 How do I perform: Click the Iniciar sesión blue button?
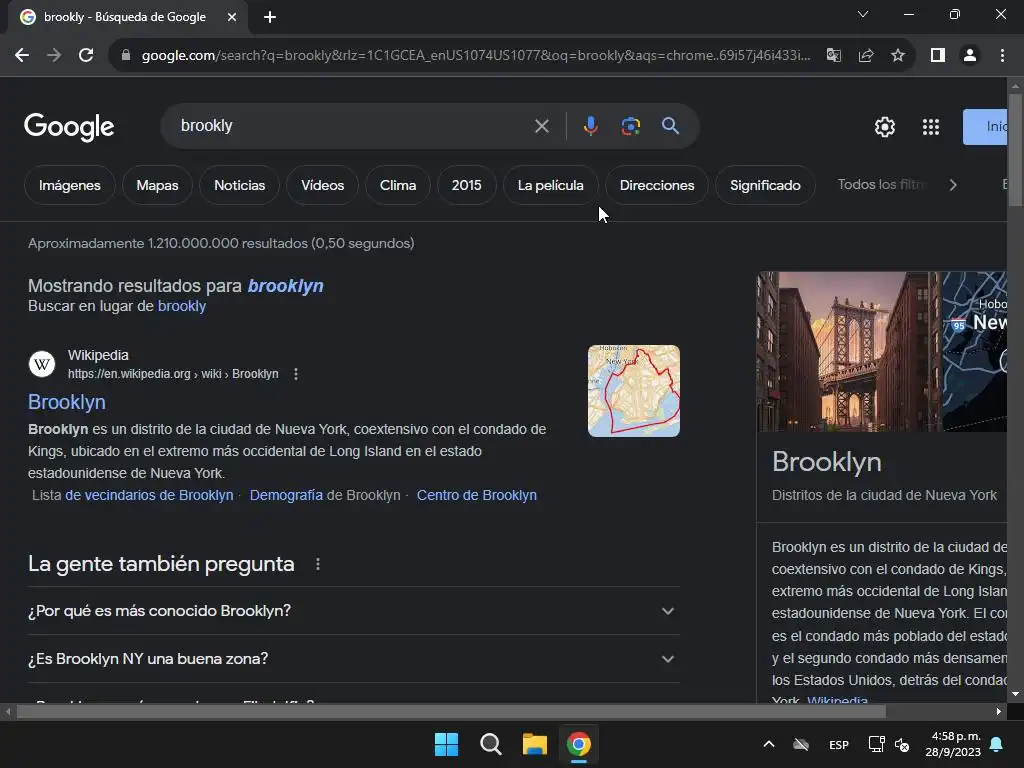[985, 127]
